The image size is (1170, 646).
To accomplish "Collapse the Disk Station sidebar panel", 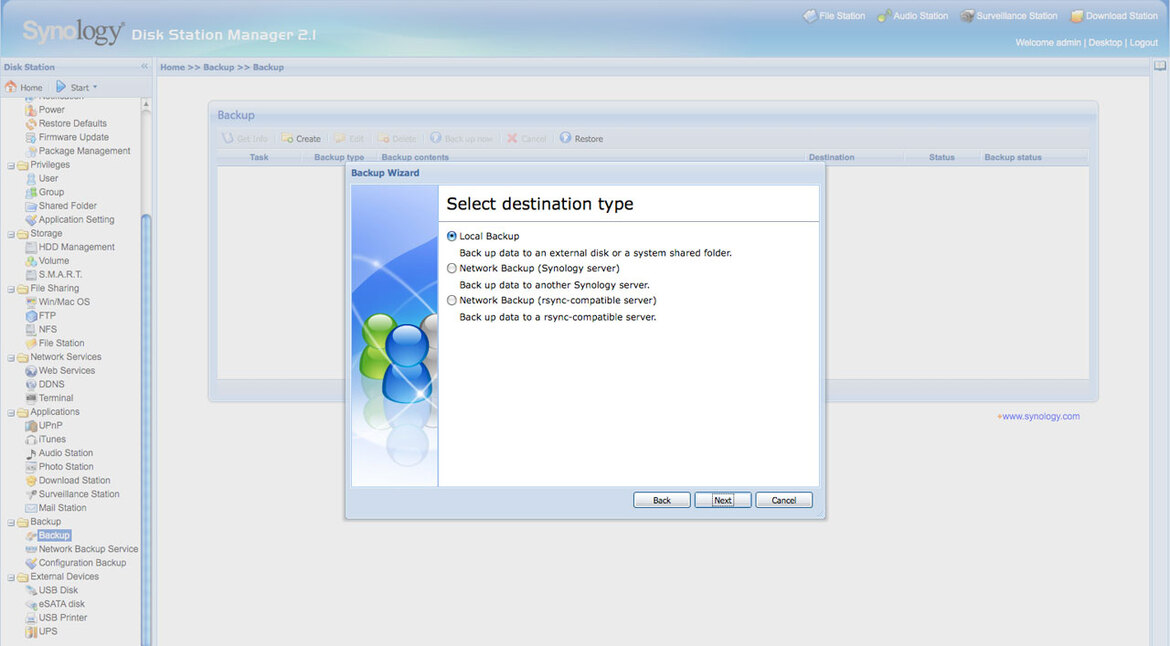I will click(145, 66).
